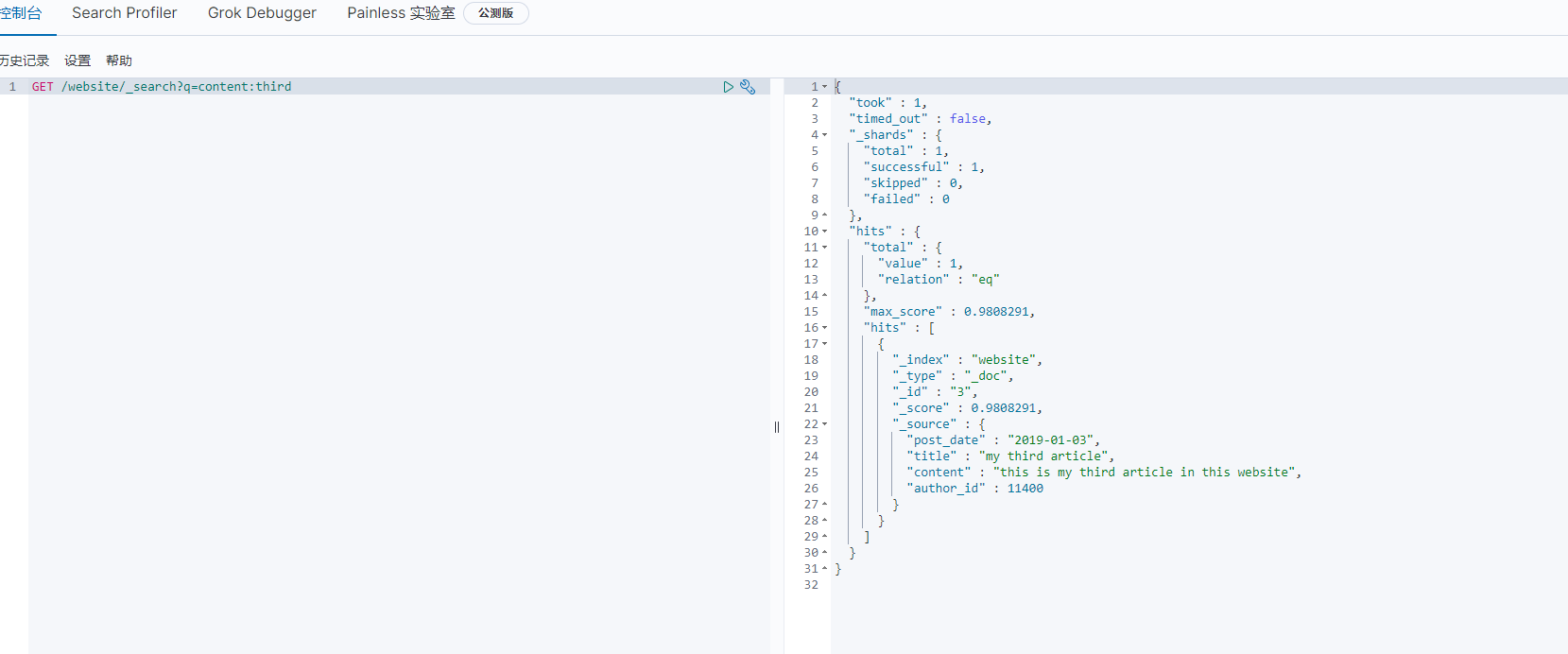Click the 公测版 beta badge
1568x654 pixels.
click(495, 13)
